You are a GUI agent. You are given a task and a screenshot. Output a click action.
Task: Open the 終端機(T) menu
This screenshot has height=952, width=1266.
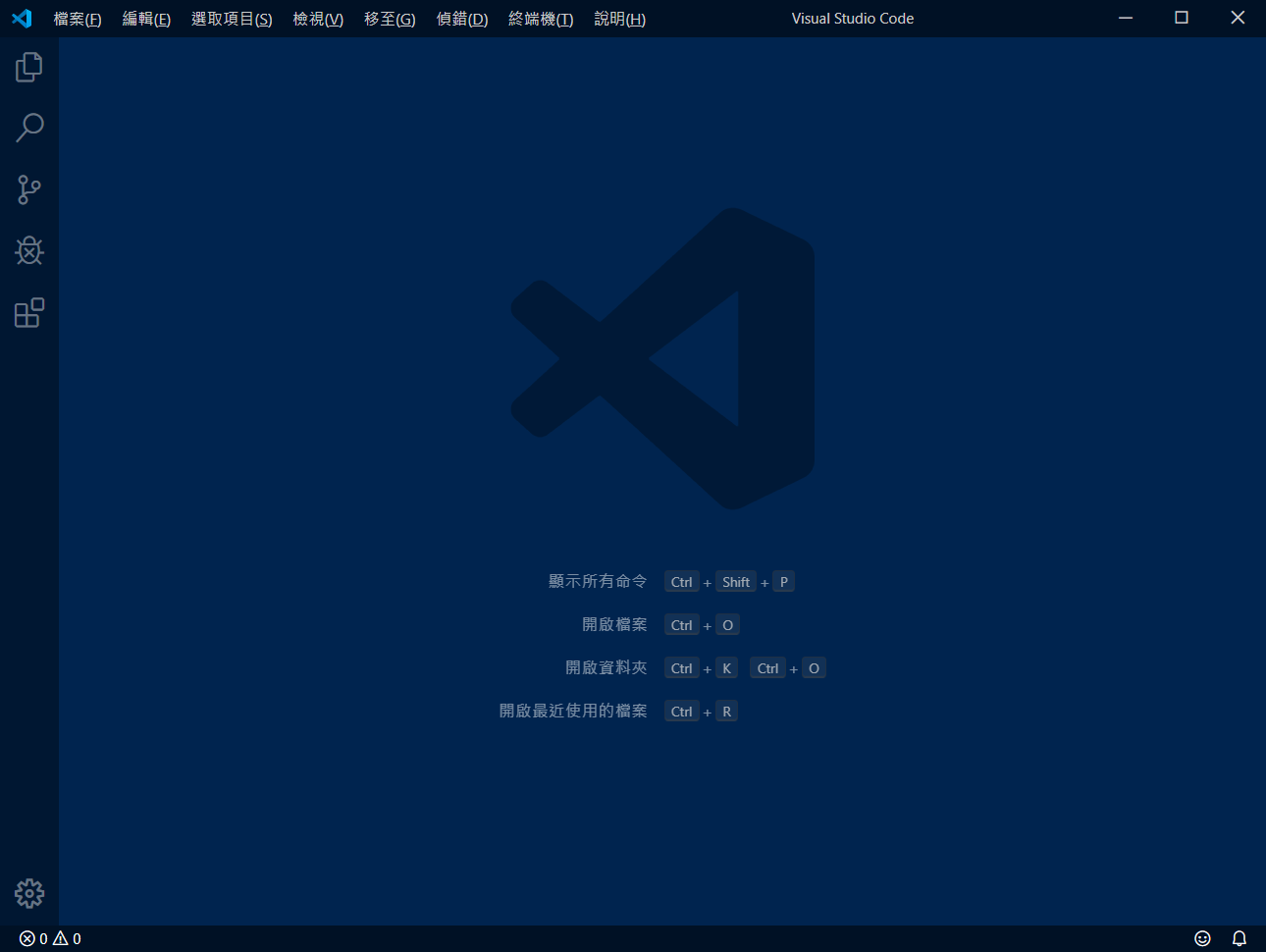[x=541, y=19]
